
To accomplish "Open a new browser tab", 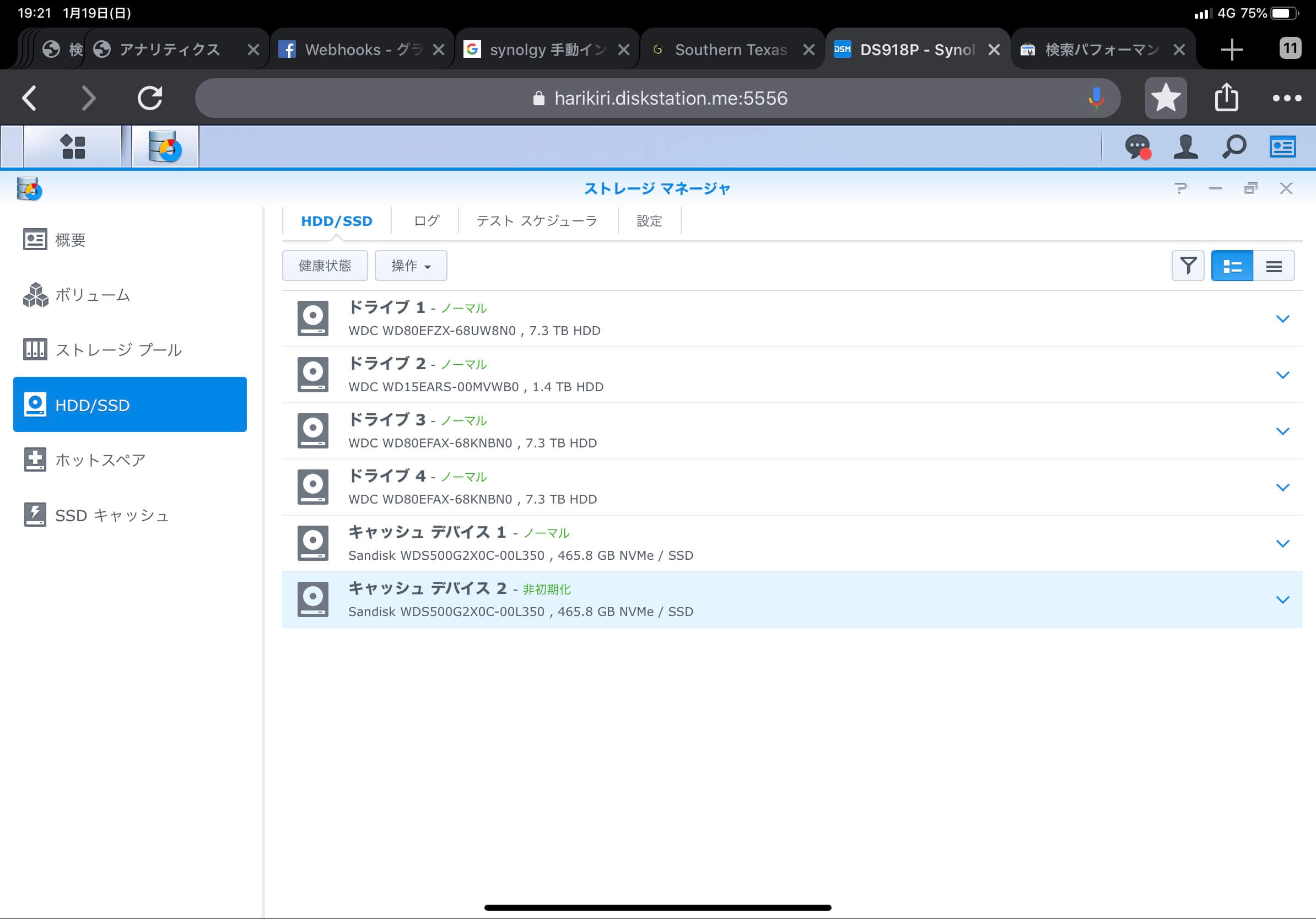I will pos(1232,50).
